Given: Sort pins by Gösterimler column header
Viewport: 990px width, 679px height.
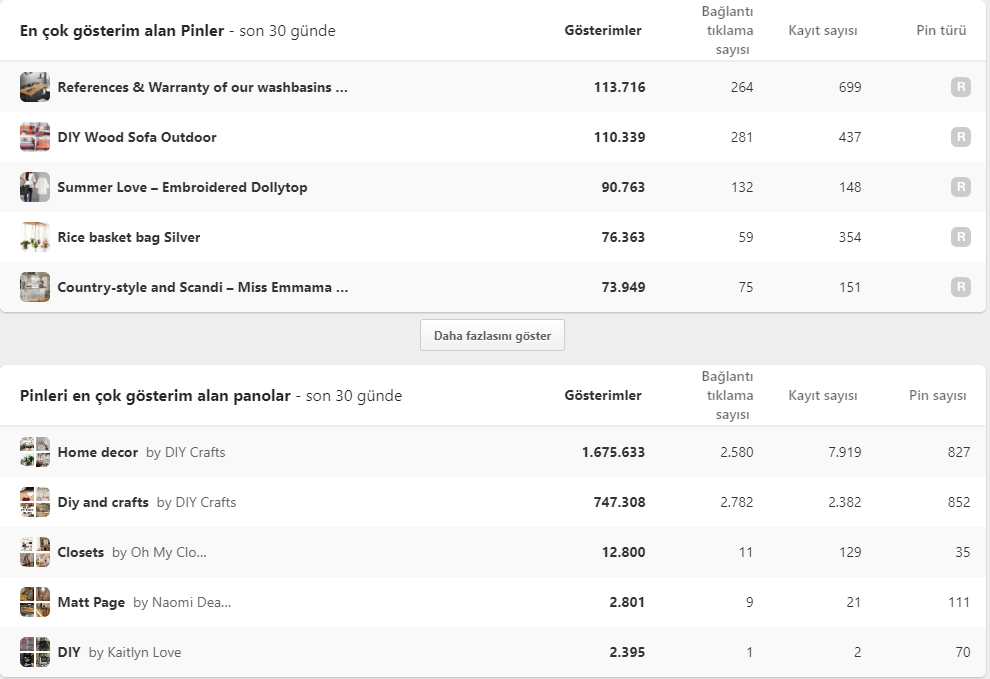Looking at the screenshot, I should (x=603, y=30).
